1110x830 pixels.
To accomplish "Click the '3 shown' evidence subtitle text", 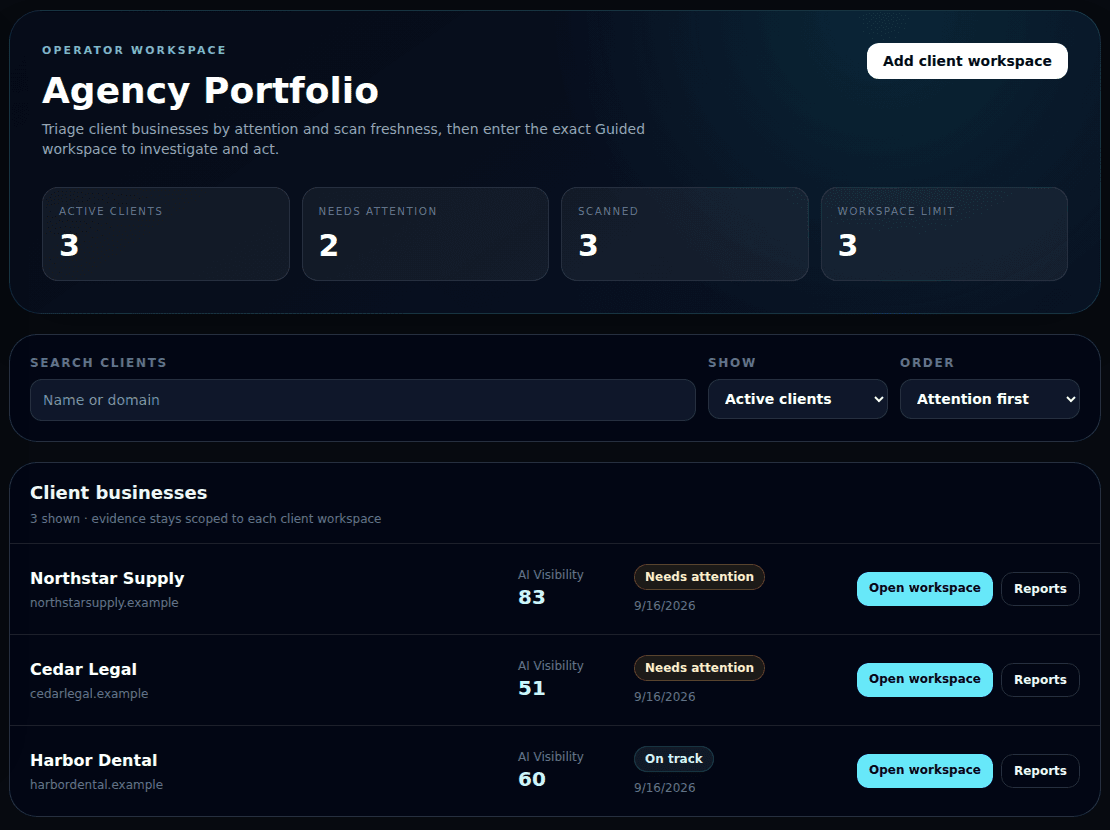I will click(205, 519).
